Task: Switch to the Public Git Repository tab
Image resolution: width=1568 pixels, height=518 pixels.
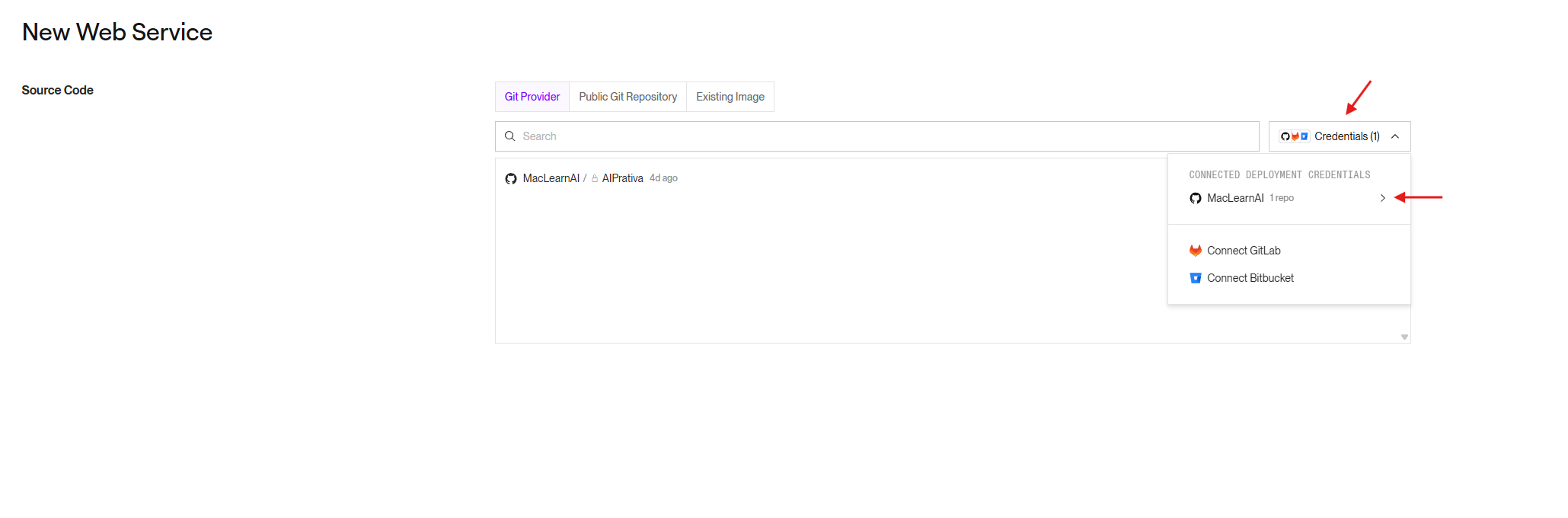Action: pos(628,97)
